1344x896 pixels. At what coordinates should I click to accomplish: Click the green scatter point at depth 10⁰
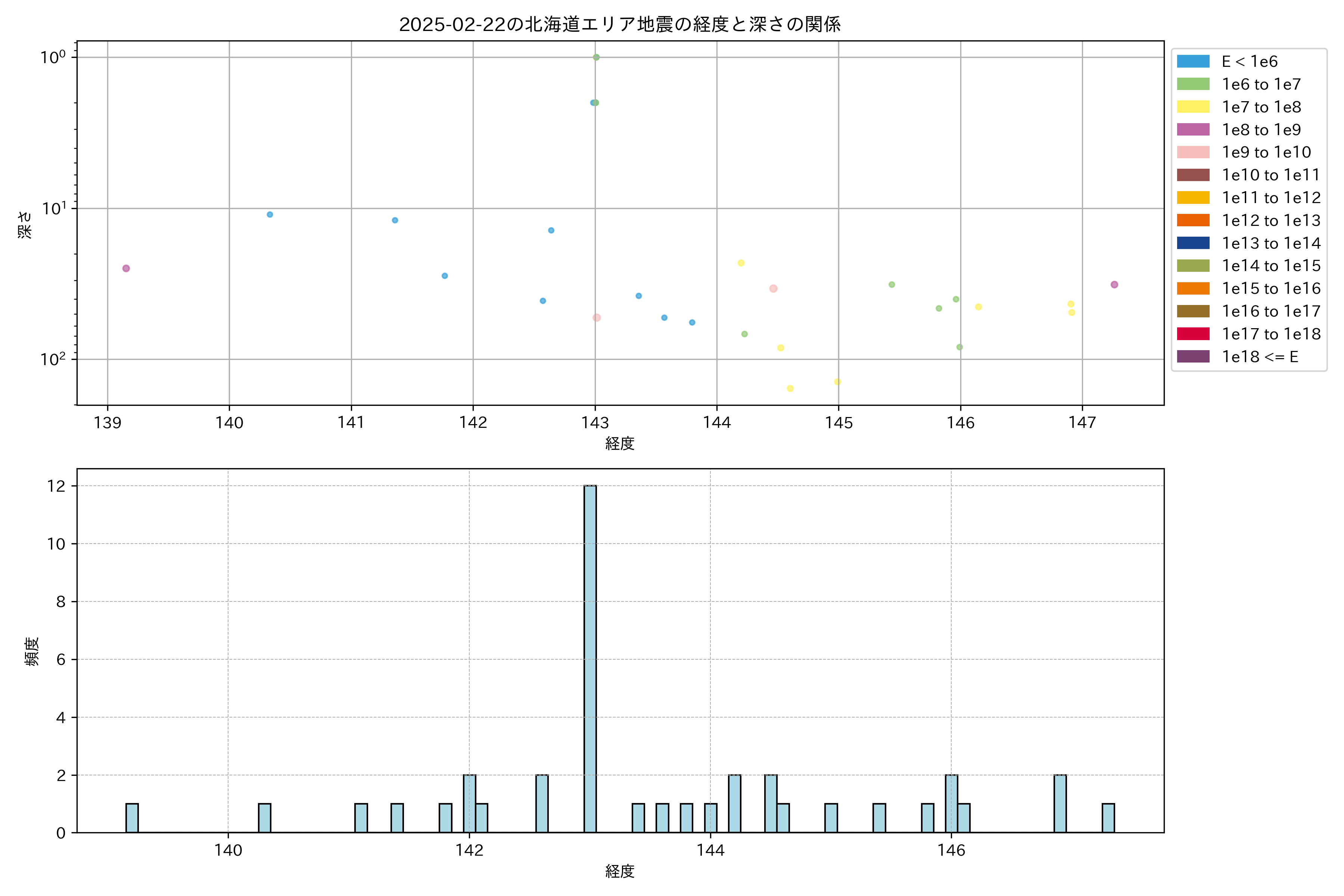(x=596, y=57)
